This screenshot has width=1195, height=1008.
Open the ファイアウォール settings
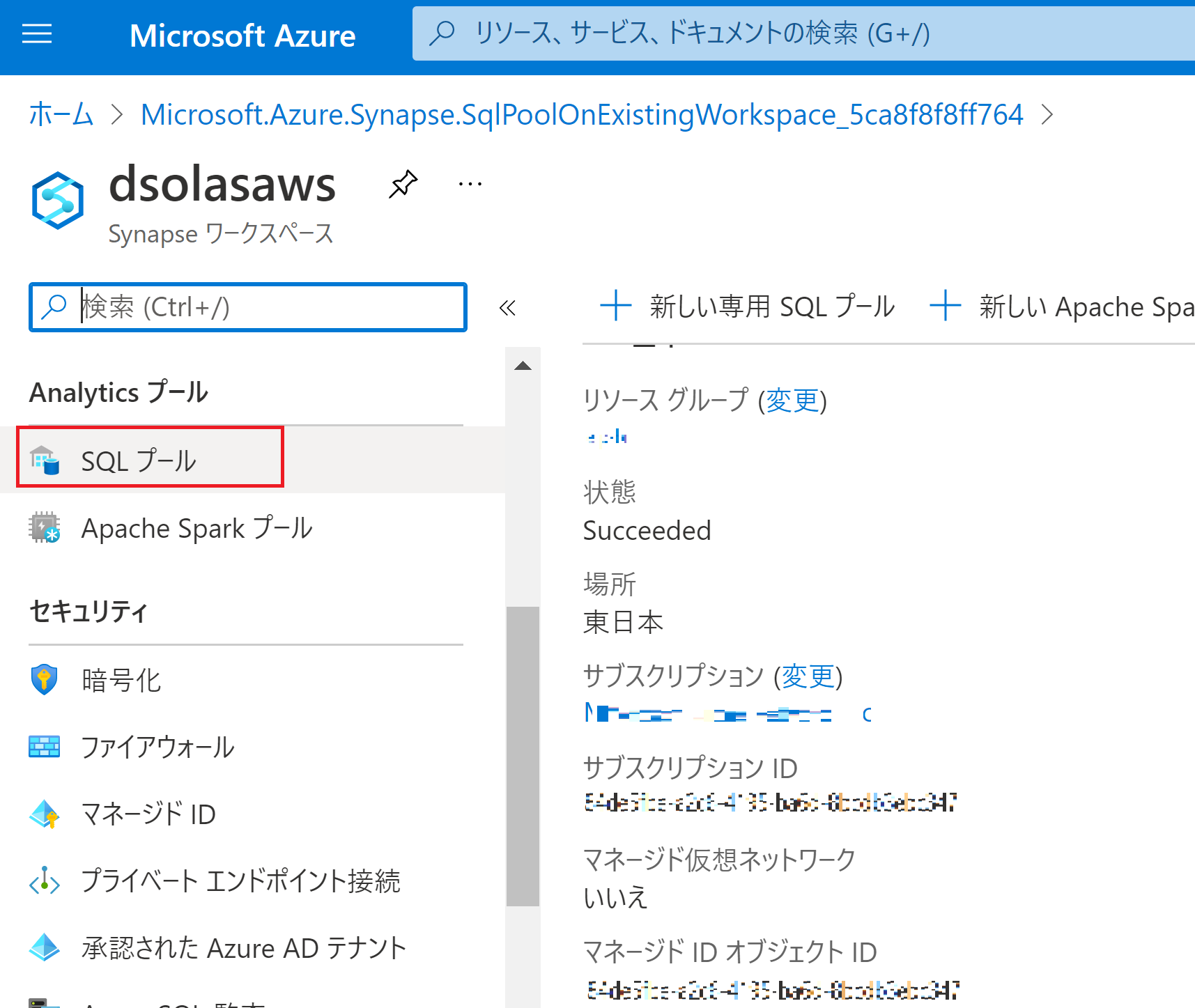(x=158, y=747)
